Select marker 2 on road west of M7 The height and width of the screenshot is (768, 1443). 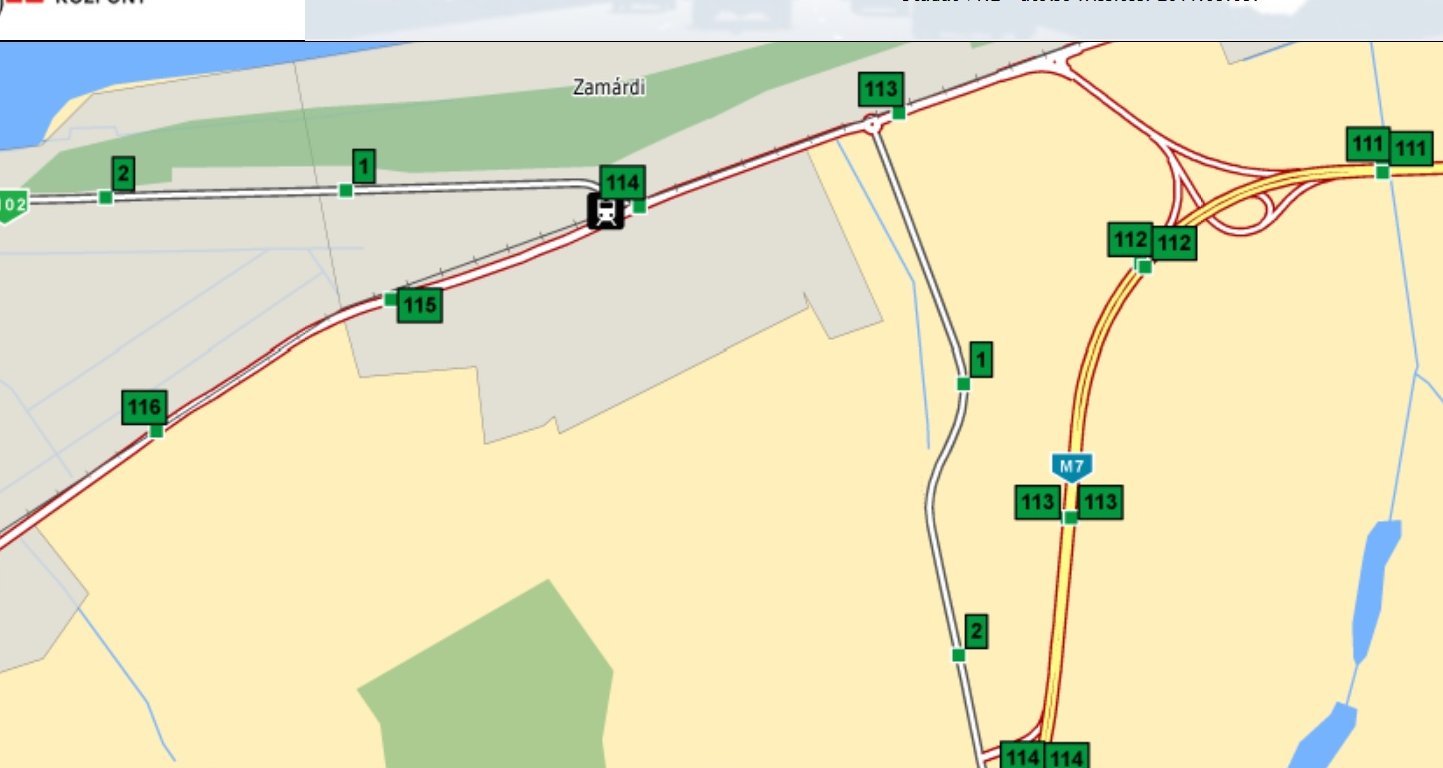pyautogui.click(x=976, y=632)
